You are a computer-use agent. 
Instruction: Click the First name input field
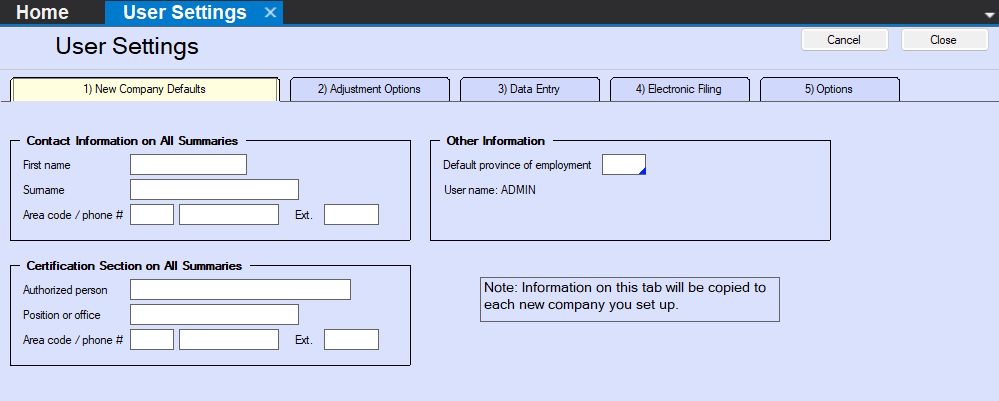pyautogui.click(x=188, y=165)
